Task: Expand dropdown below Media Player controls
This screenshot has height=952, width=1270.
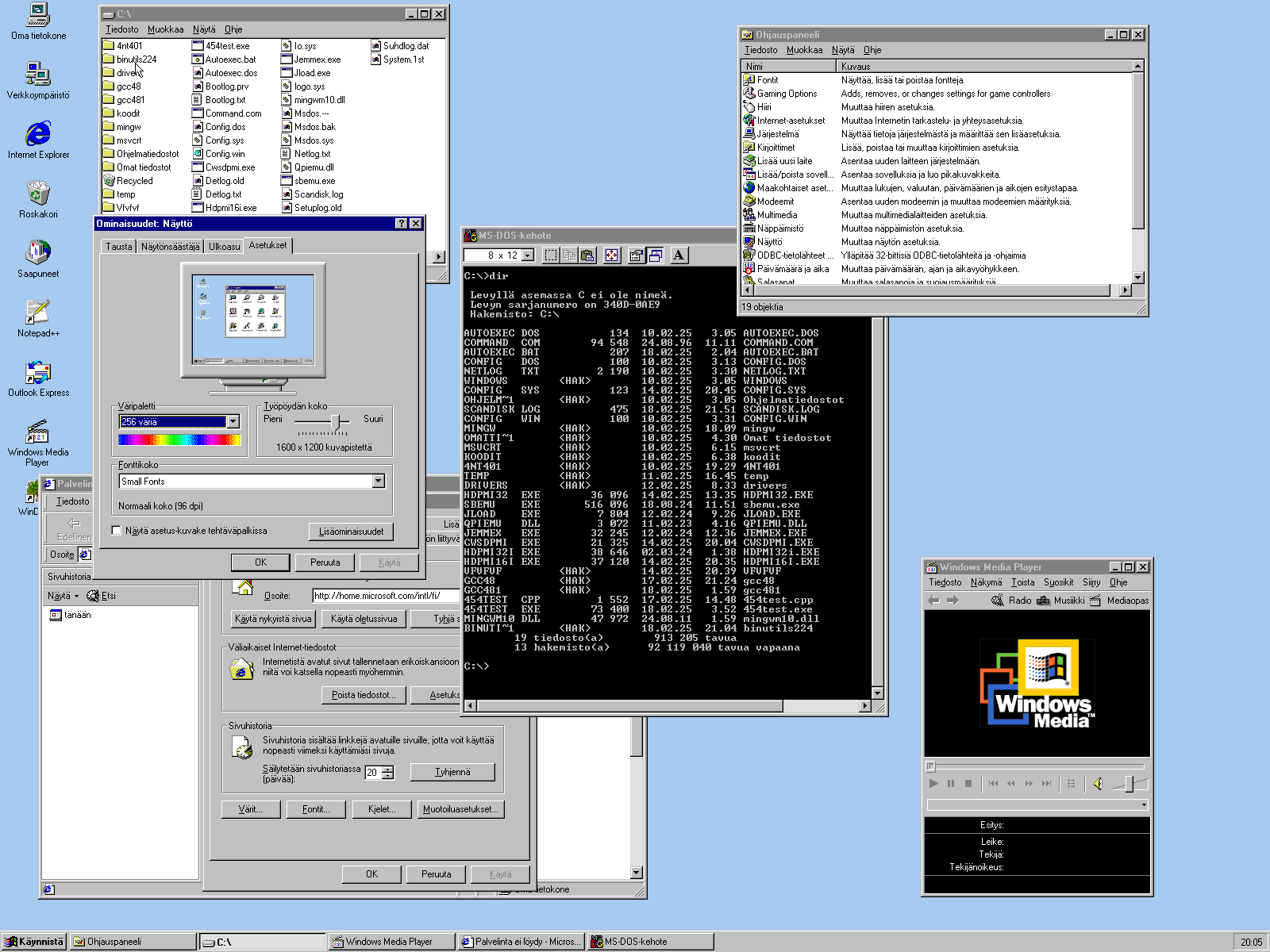Action: click(1144, 805)
